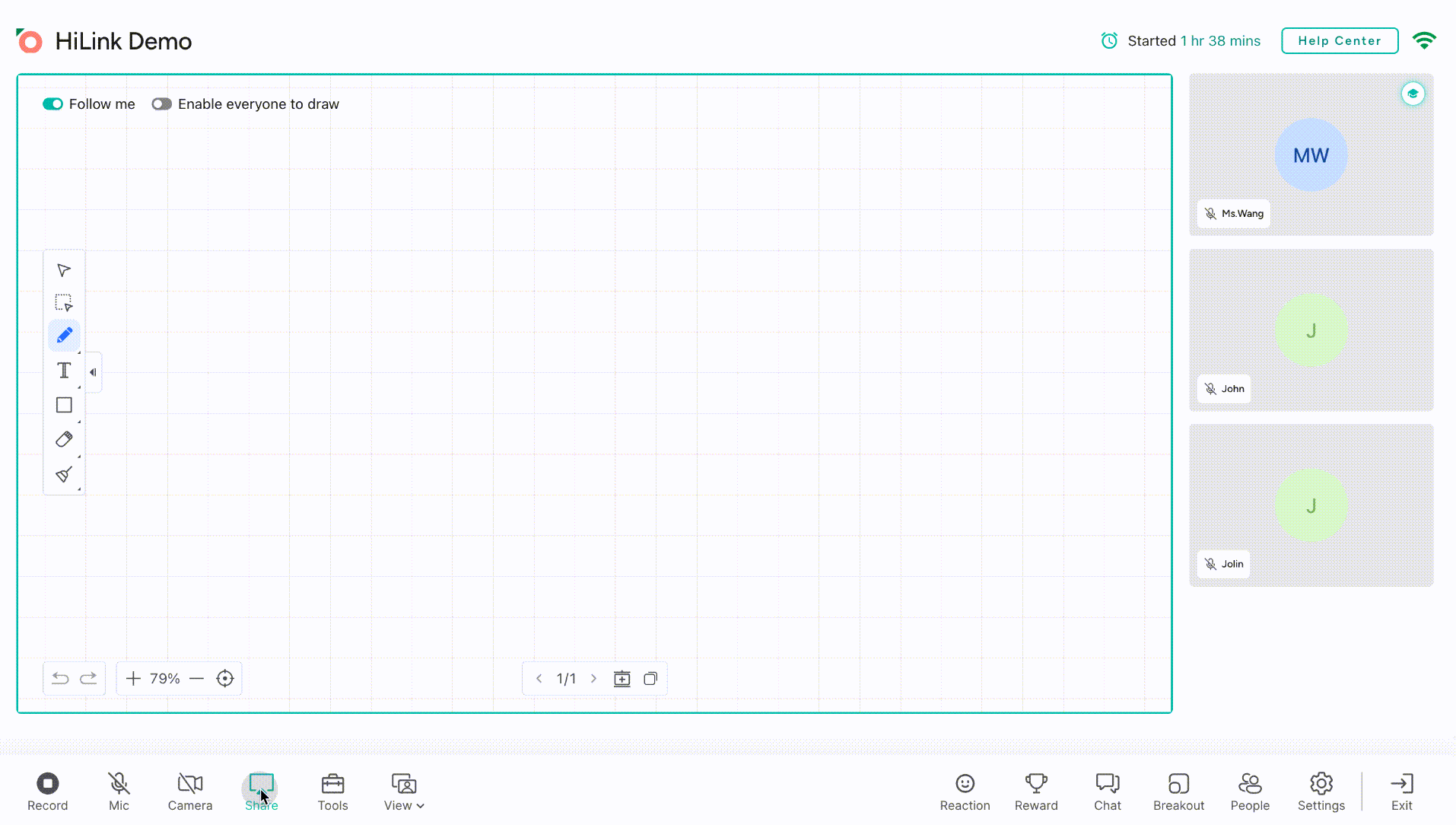Open the multi-page overview
This screenshot has height=825, width=1456.
click(x=650, y=677)
